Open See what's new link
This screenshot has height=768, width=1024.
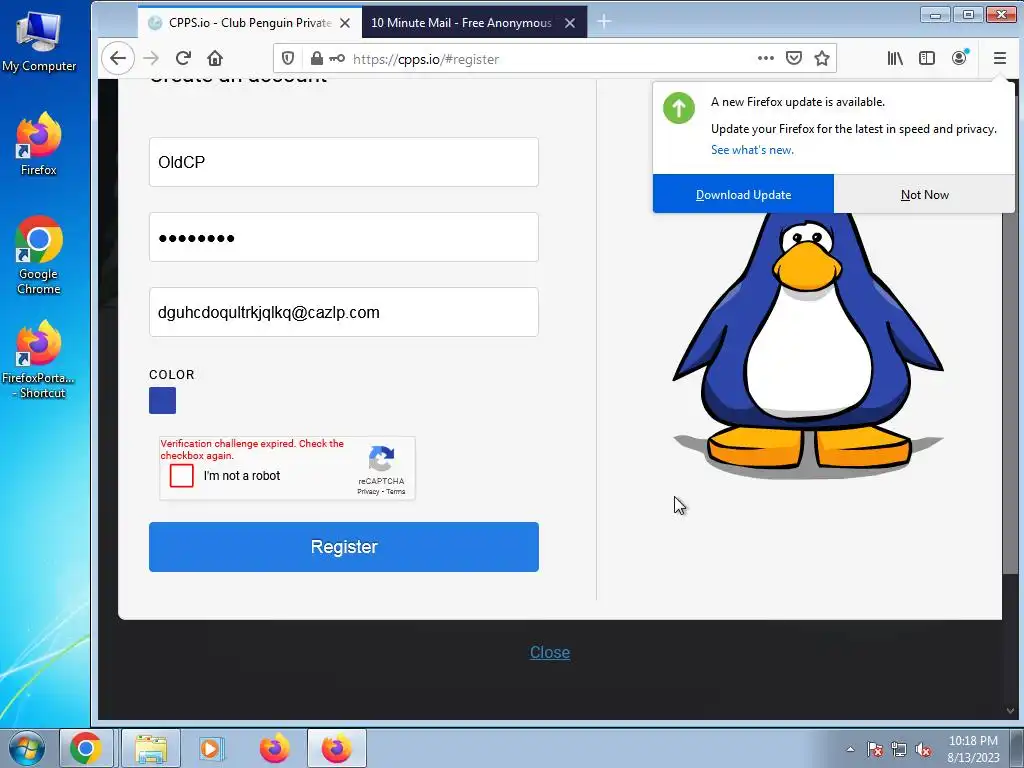[752, 150]
